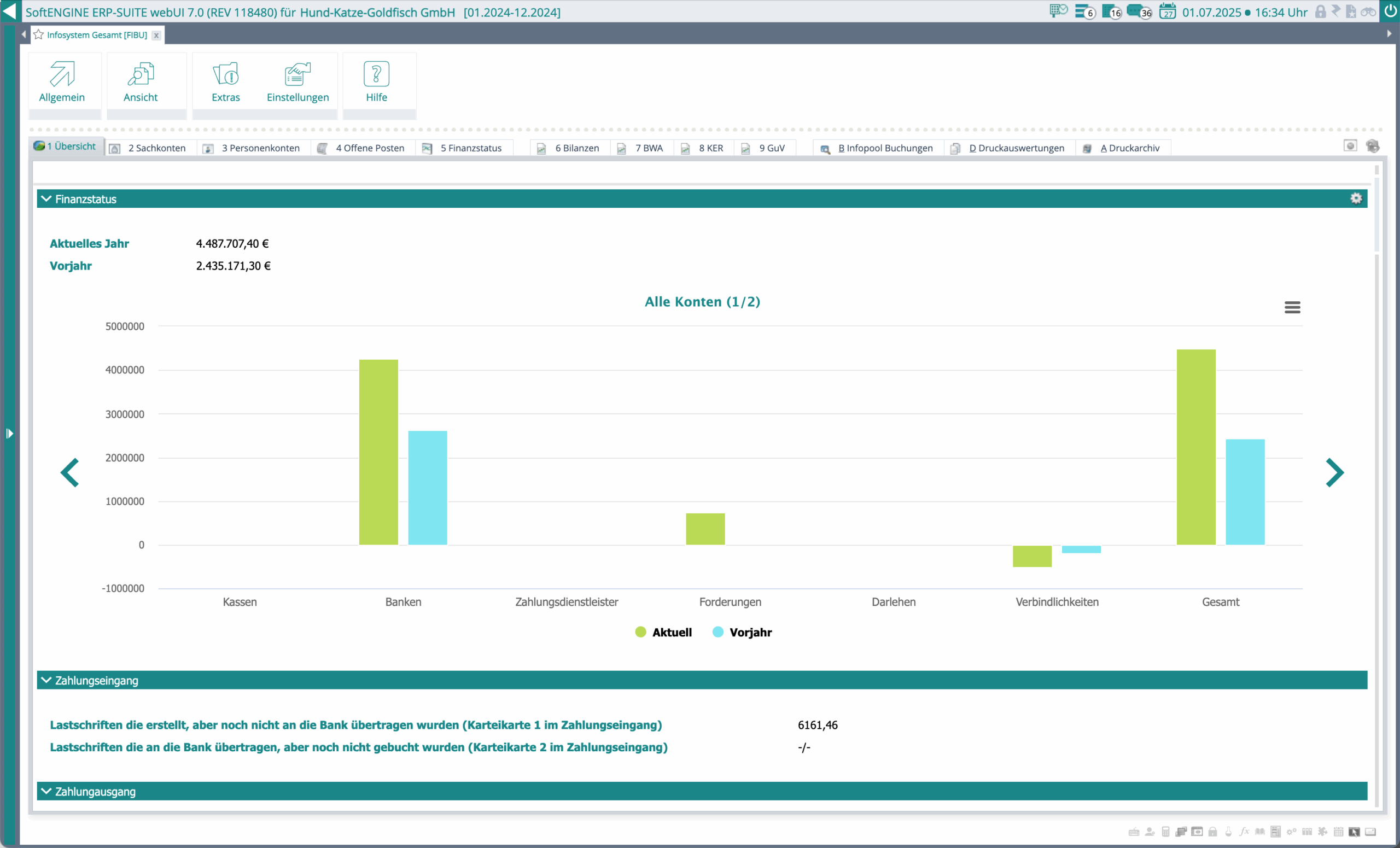Favorite the Infosystem Gesamt tab via star
Screen dimensions: 1400x848
(39, 34)
